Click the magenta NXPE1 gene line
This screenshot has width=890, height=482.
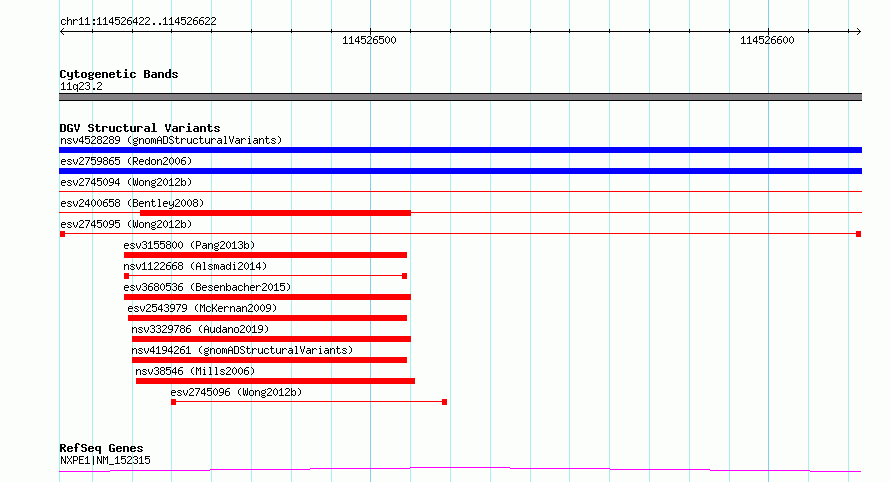pos(460,470)
